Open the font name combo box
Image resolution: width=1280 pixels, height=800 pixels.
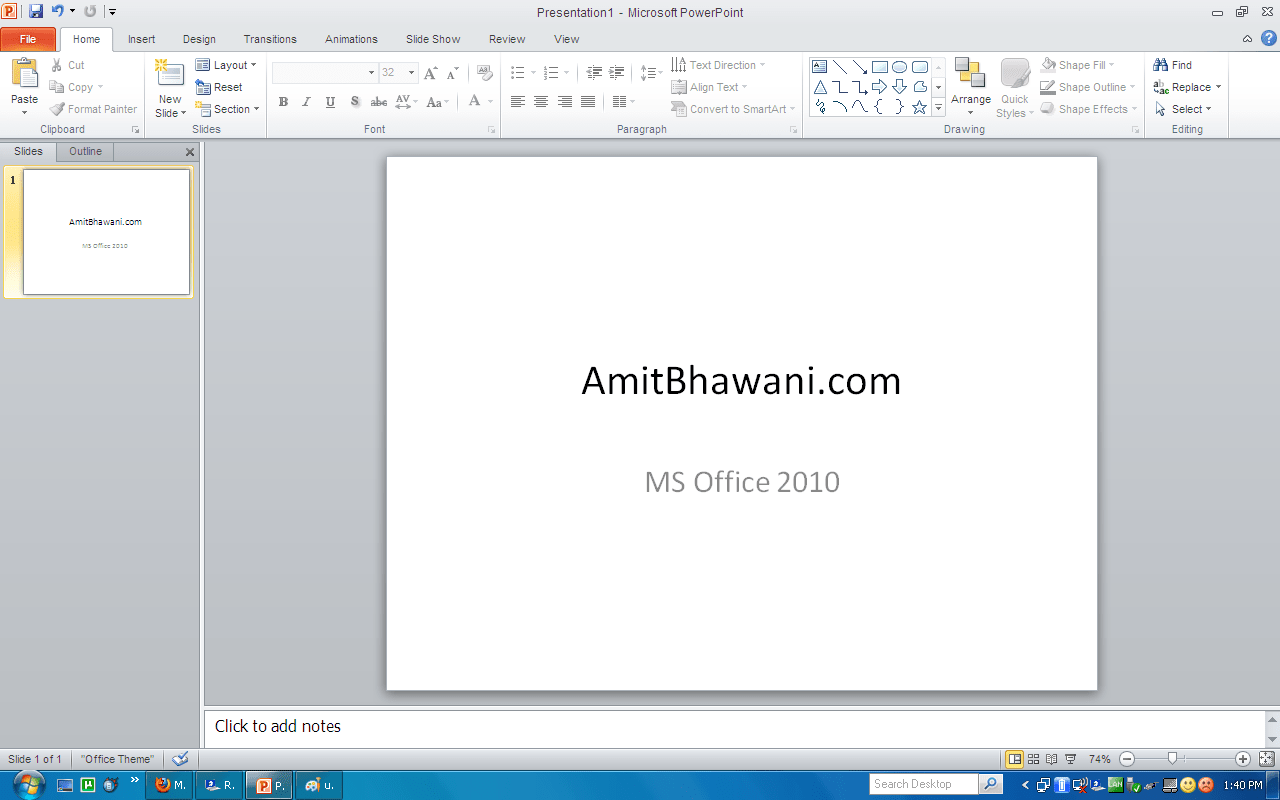[325, 73]
